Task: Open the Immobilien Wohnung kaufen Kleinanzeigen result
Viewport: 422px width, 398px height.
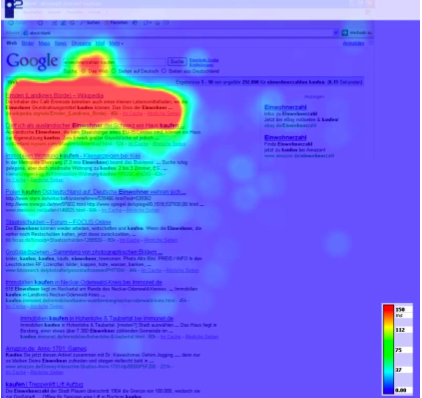Action: pos(73,156)
